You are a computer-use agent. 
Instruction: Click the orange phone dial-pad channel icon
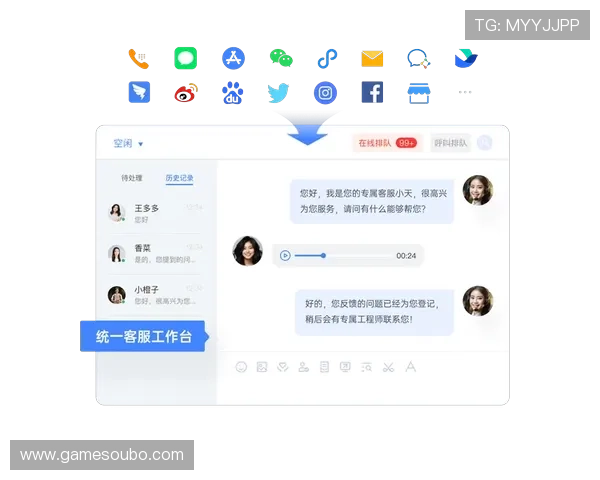click(x=139, y=59)
